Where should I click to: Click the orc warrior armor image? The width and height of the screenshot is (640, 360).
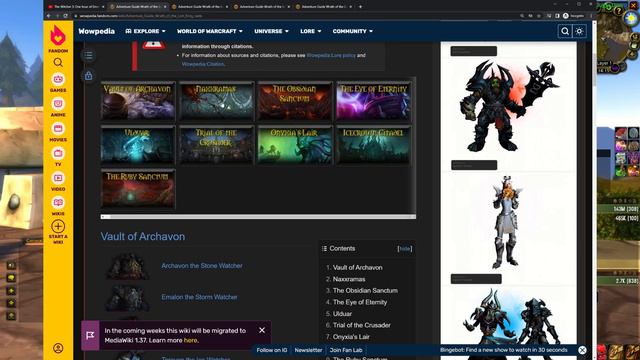click(x=508, y=107)
